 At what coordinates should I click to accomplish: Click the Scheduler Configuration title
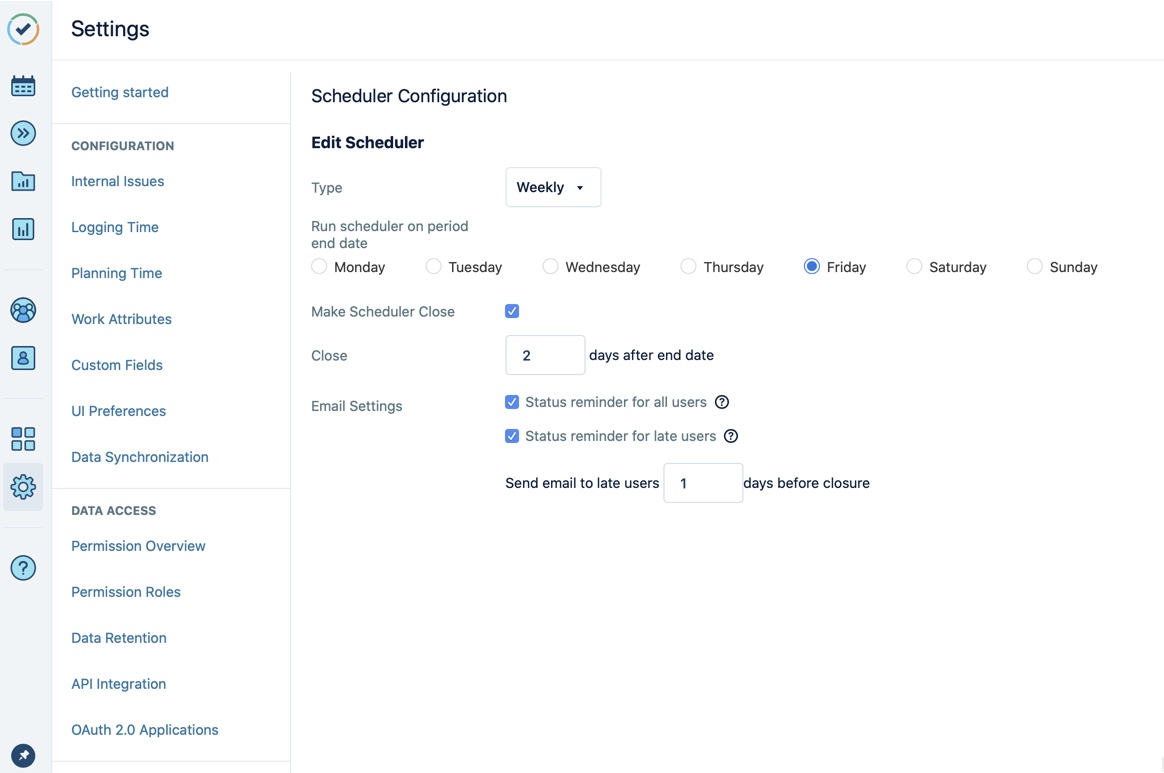(x=409, y=96)
